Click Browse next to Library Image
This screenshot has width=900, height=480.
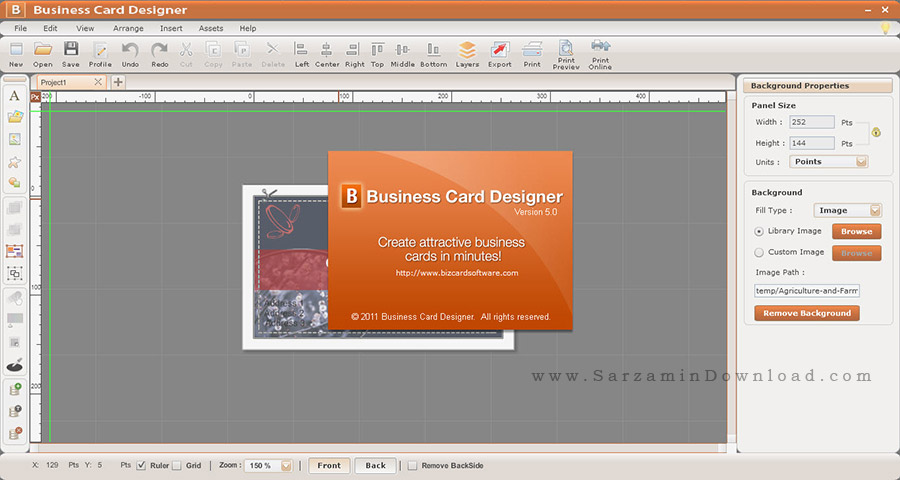[x=856, y=231]
